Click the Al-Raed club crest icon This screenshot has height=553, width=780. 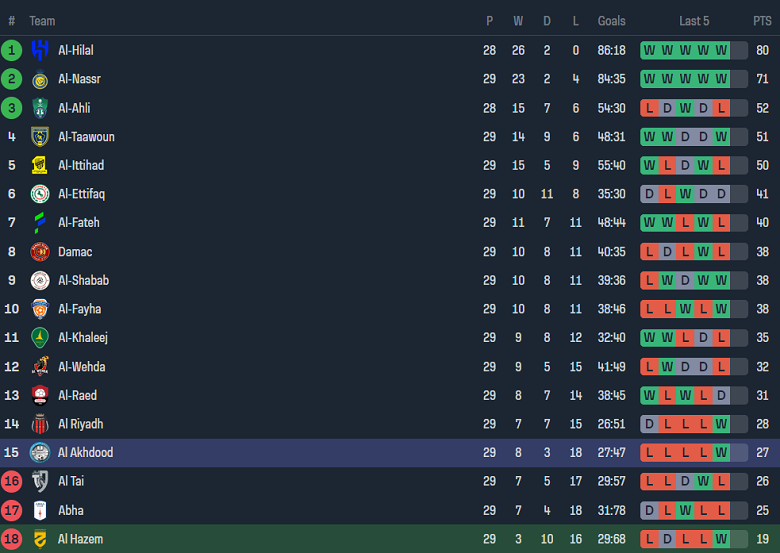click(x=40, y=395)
